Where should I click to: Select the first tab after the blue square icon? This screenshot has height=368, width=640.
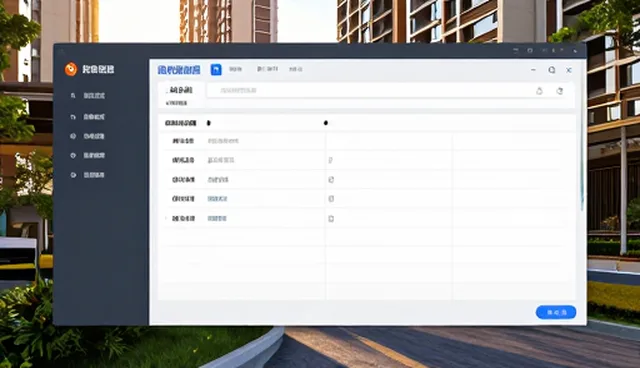(x=236, y=69)
